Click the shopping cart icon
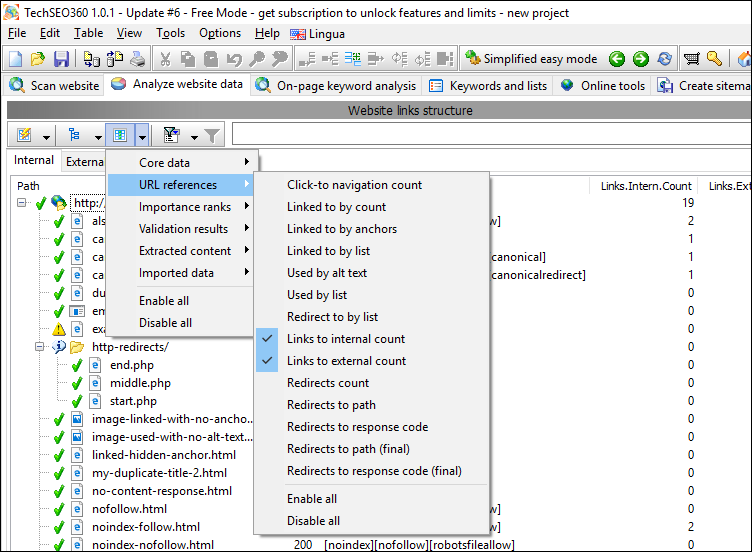This screenshot has height=552, width=752. 691,59
